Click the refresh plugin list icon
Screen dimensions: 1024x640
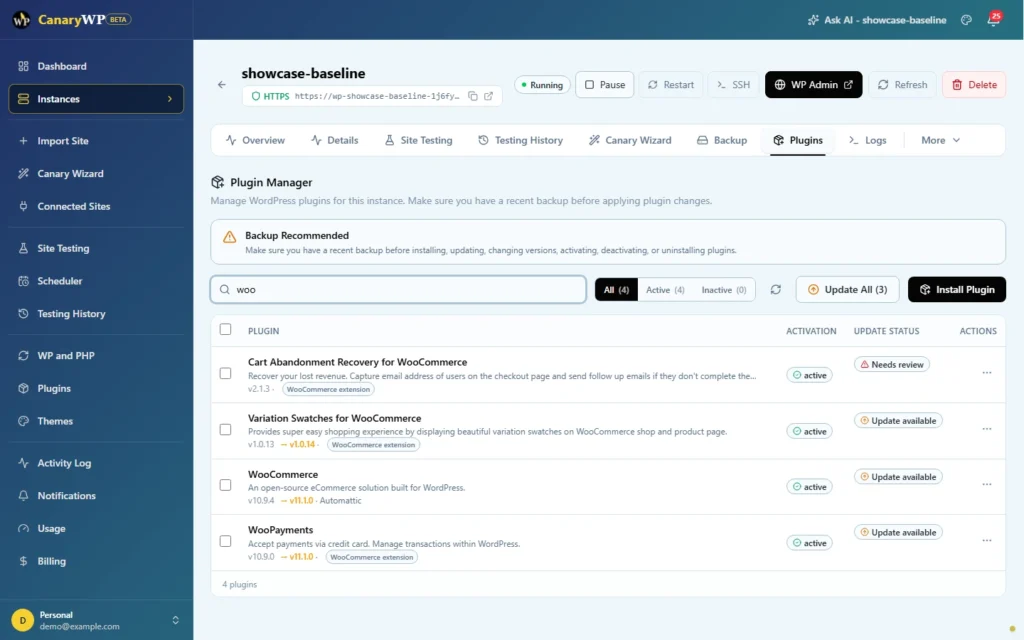[776, 289]
